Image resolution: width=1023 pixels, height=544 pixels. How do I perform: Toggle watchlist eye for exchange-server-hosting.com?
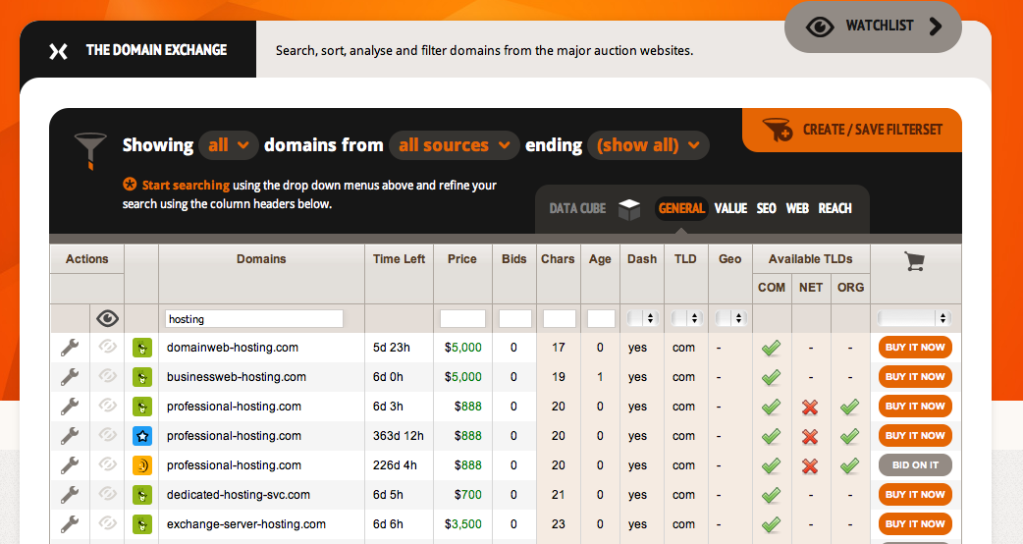tap(107, 522)
